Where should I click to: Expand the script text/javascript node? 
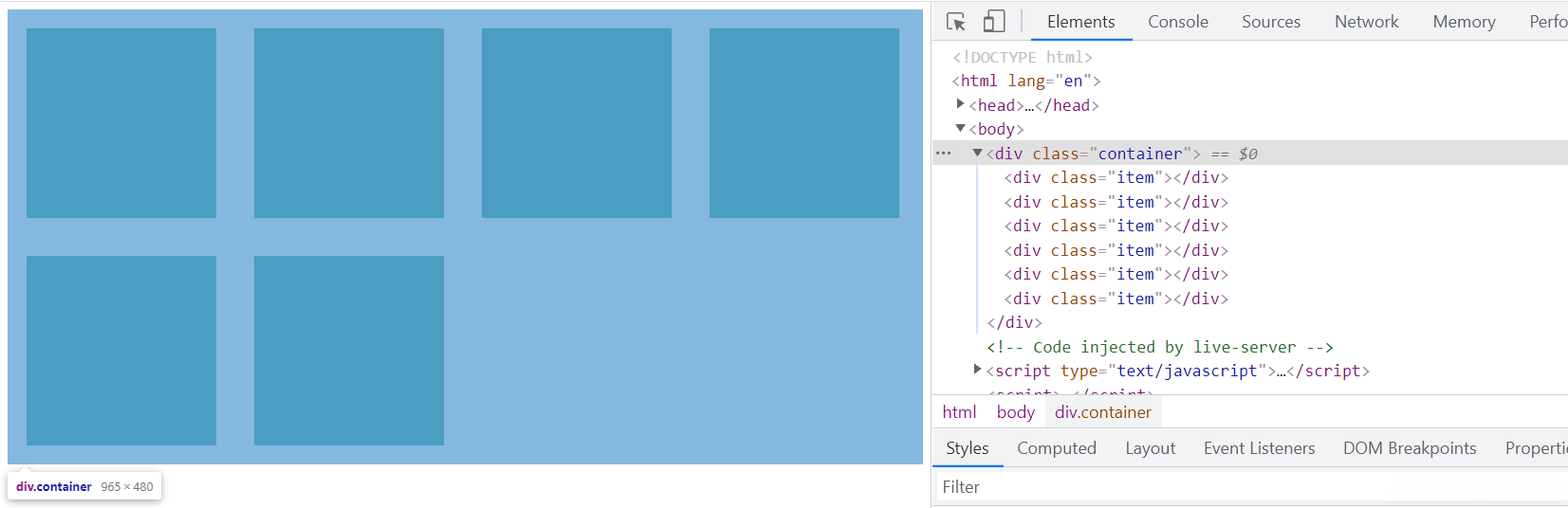coord(977,370)
